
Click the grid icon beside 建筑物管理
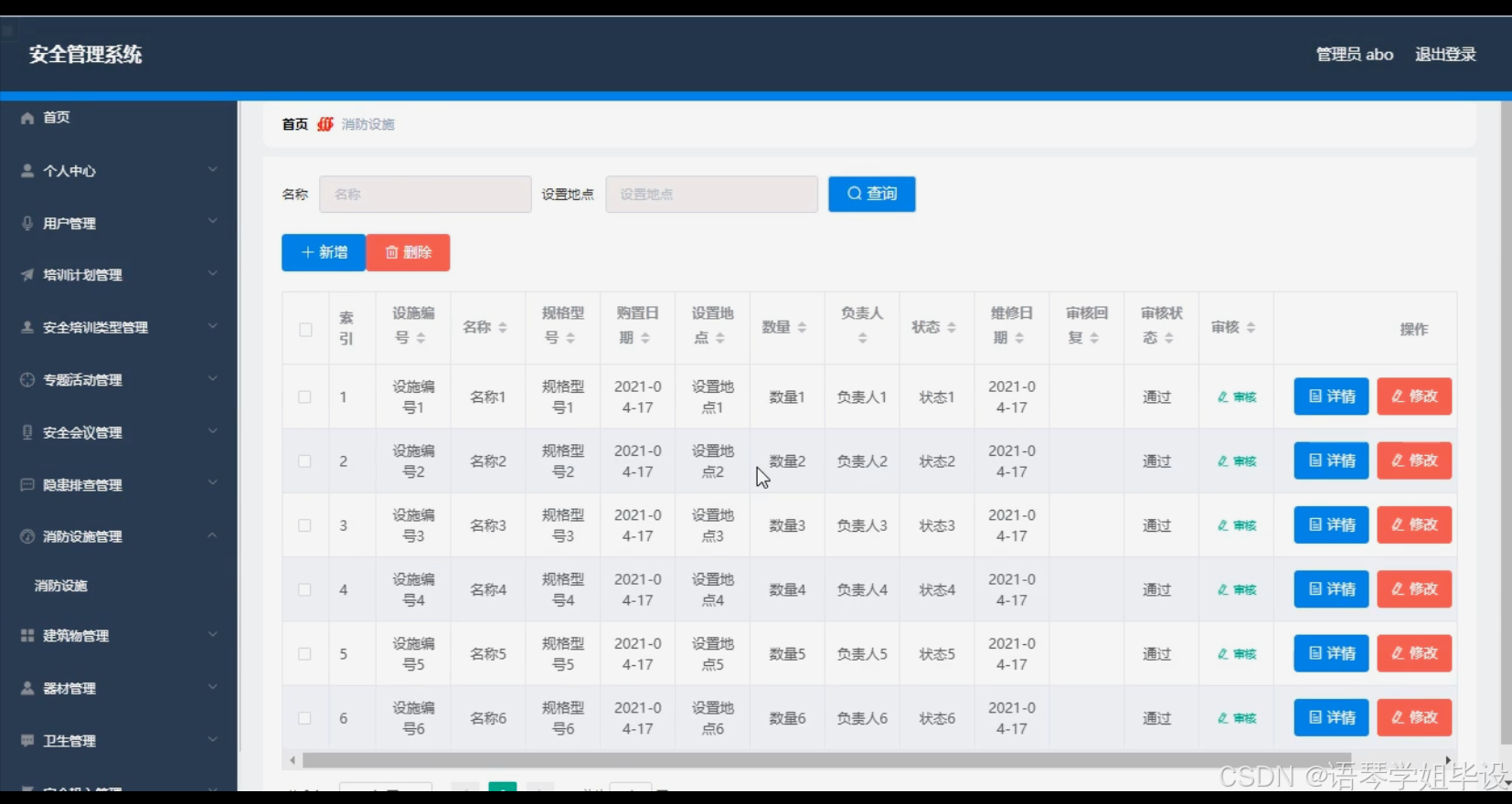[x=27, y=636]
